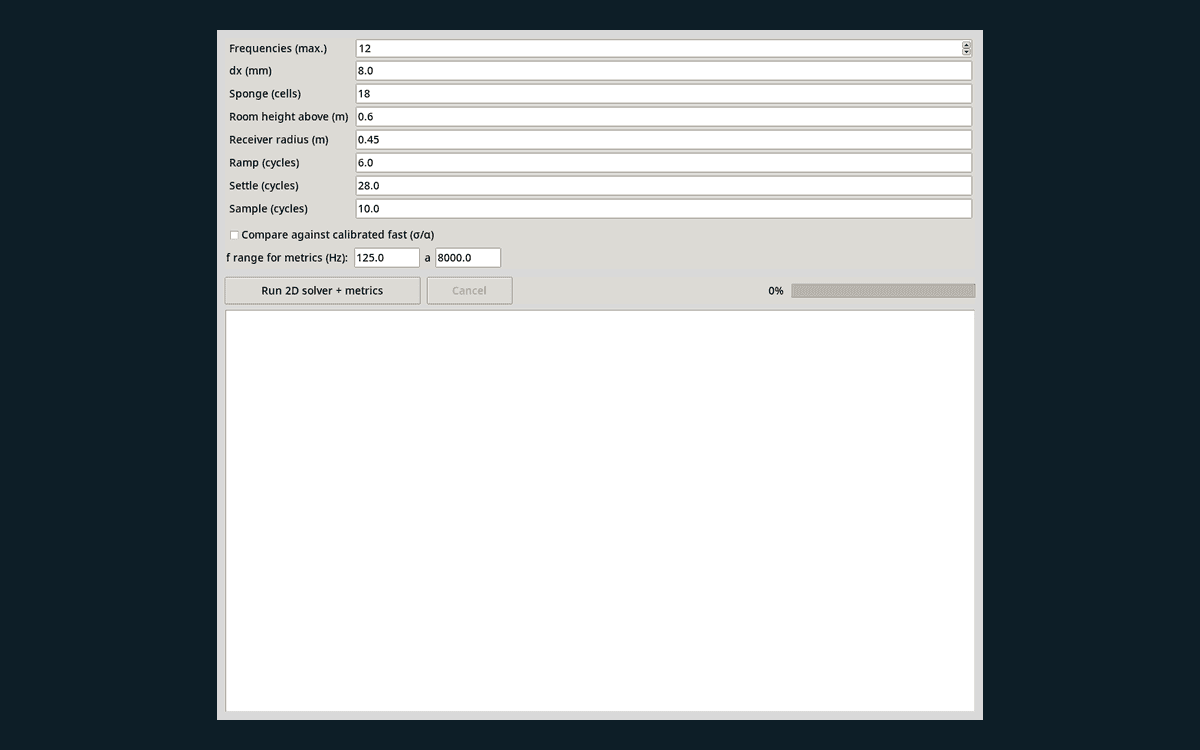Click the dx (mm) input field
Viewport: 1200px width, 750px height.
click(x=664, y=71)
